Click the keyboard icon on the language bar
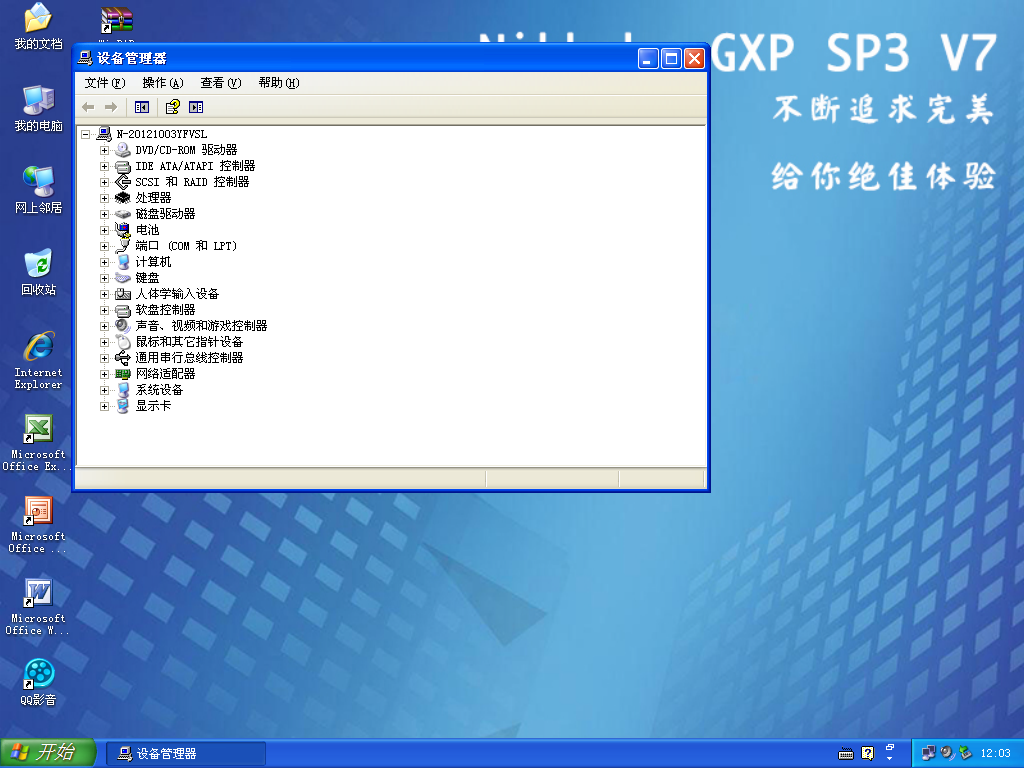Viewport: 1024px width, 768px height. [846, 754]
